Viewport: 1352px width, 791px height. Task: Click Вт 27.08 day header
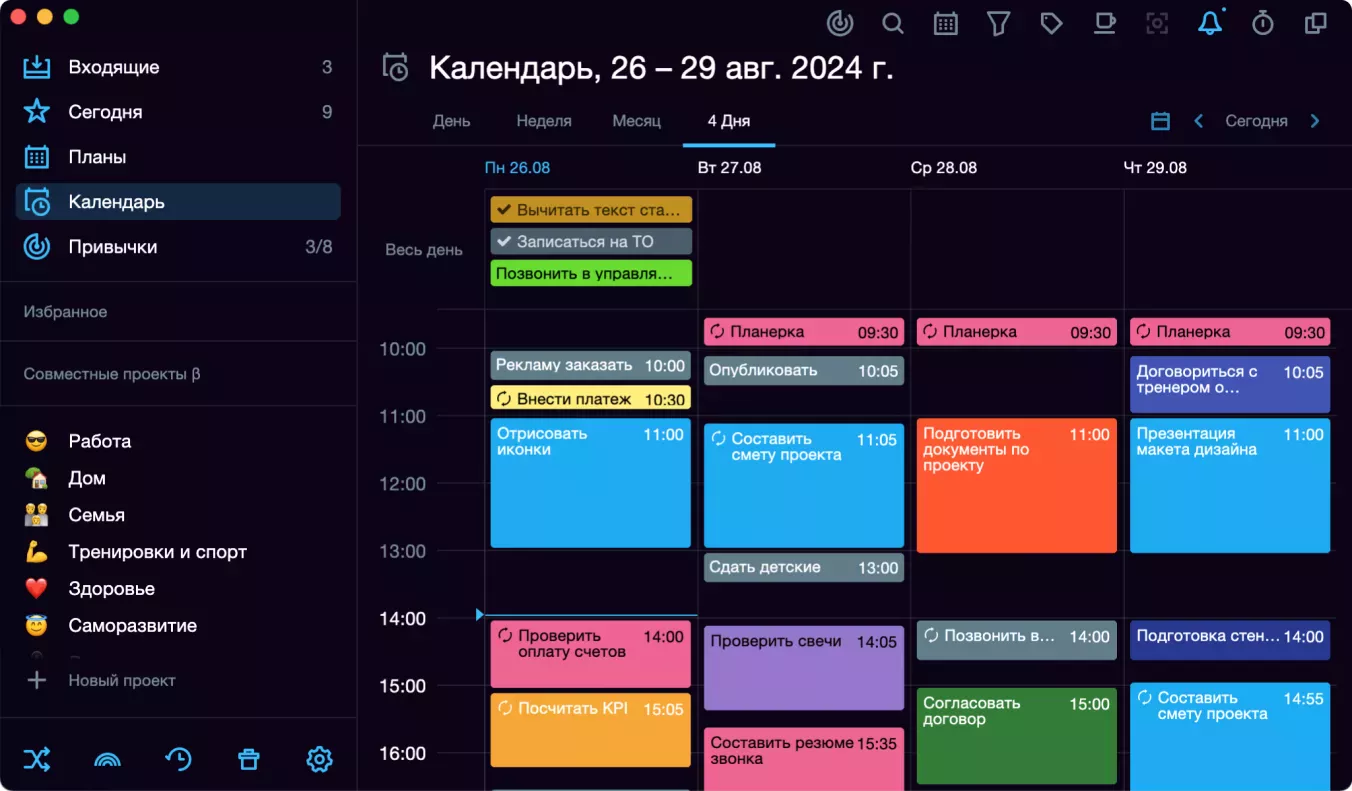(729, 167)
